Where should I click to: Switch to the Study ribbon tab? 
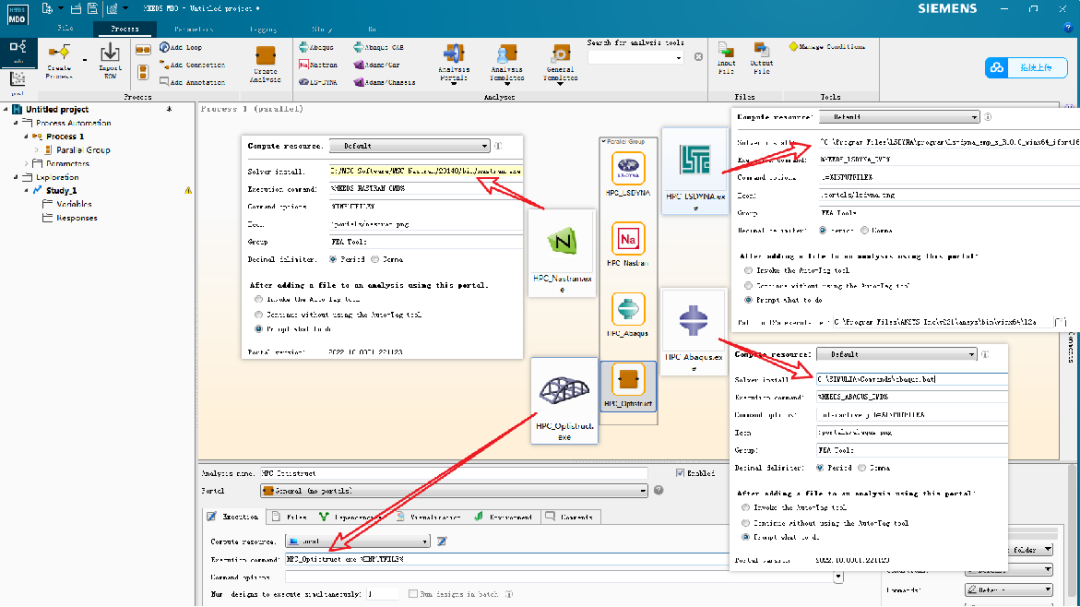coord(322,29)
